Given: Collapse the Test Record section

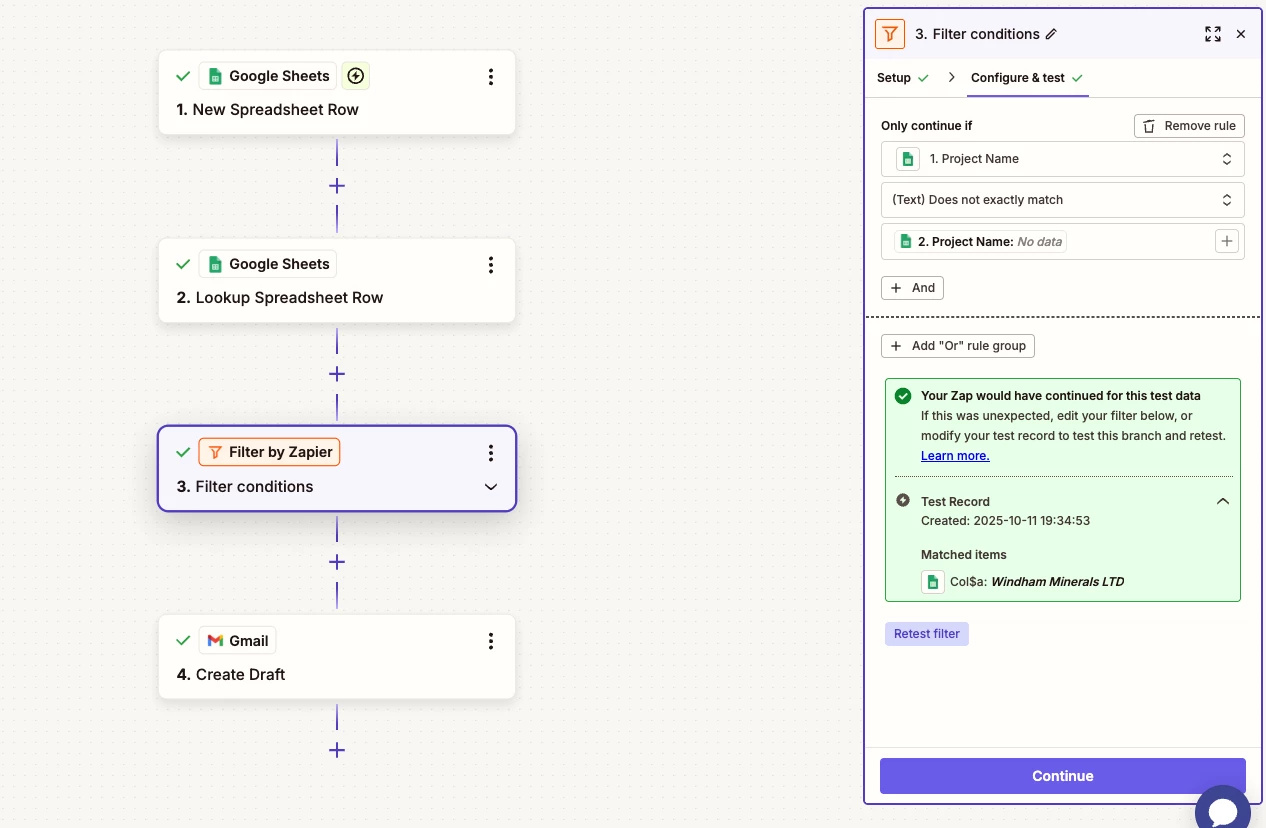Looking at the screenshot, I should [1222, 502].
